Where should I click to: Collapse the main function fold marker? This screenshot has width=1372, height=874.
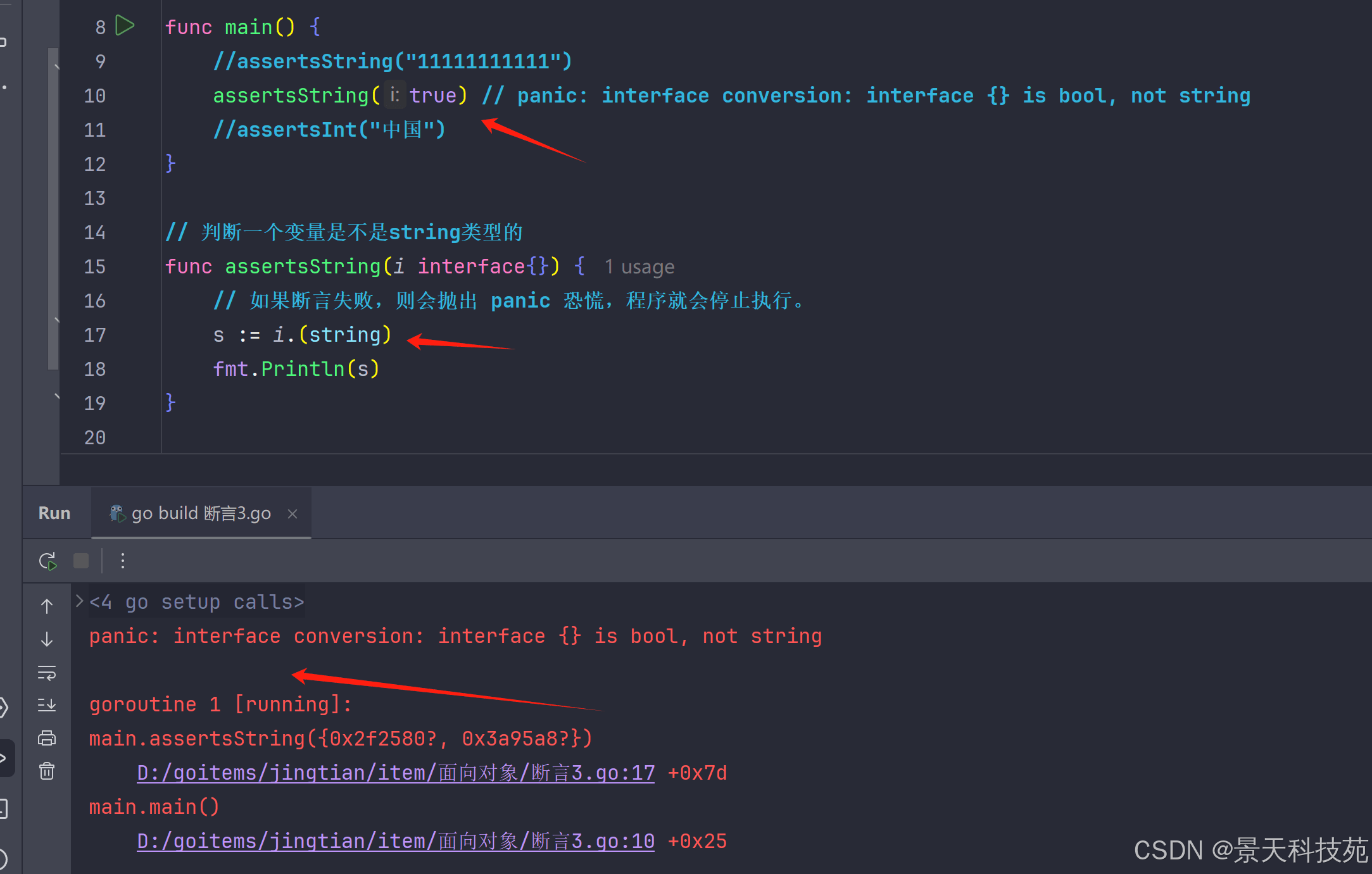click(57, 66)
